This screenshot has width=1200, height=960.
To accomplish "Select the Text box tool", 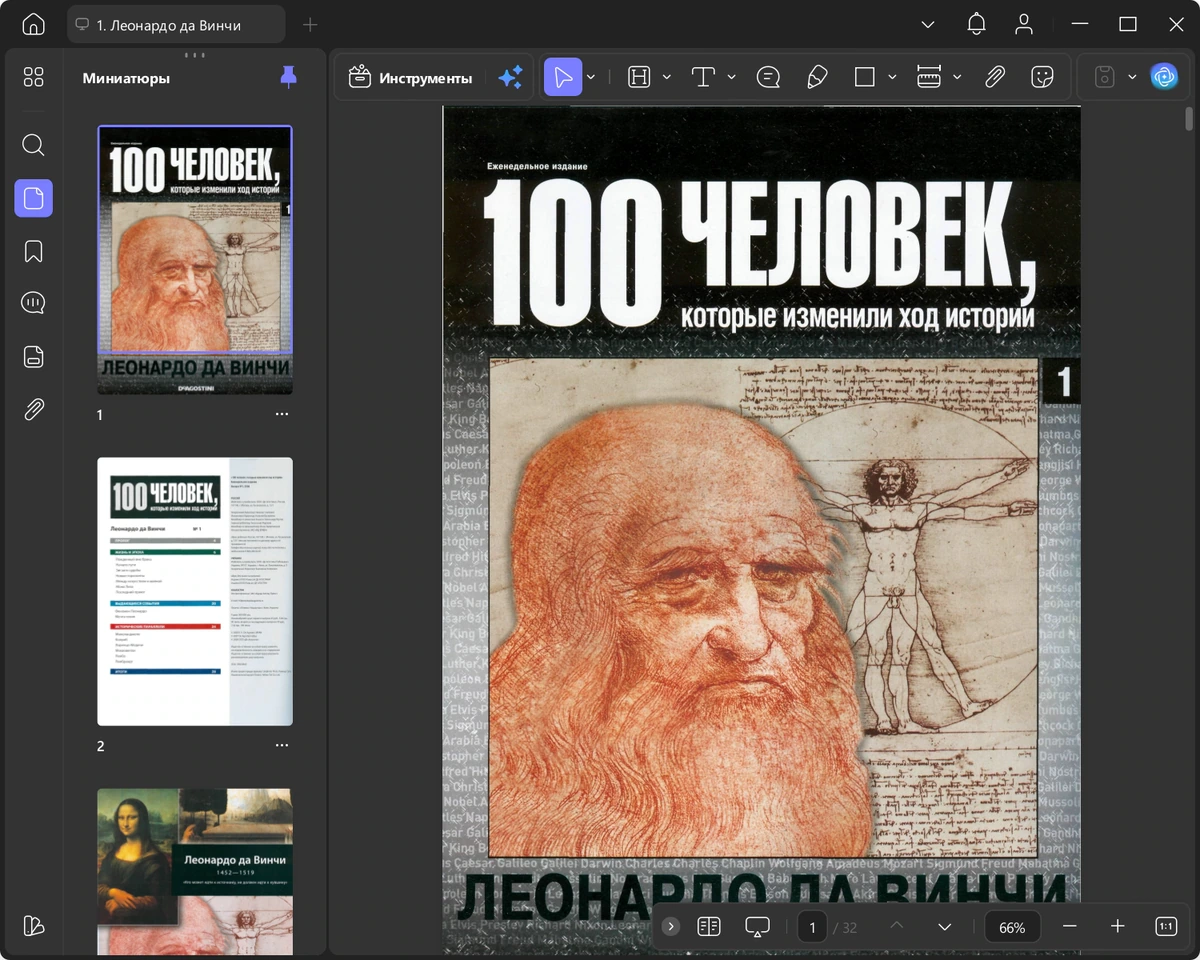I will coord(703,77).
